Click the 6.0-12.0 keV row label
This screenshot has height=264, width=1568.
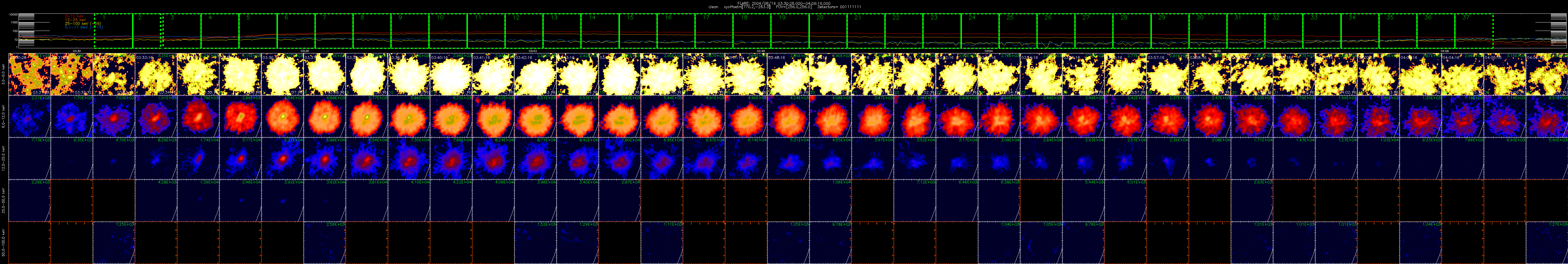click(x=4, y=117)
